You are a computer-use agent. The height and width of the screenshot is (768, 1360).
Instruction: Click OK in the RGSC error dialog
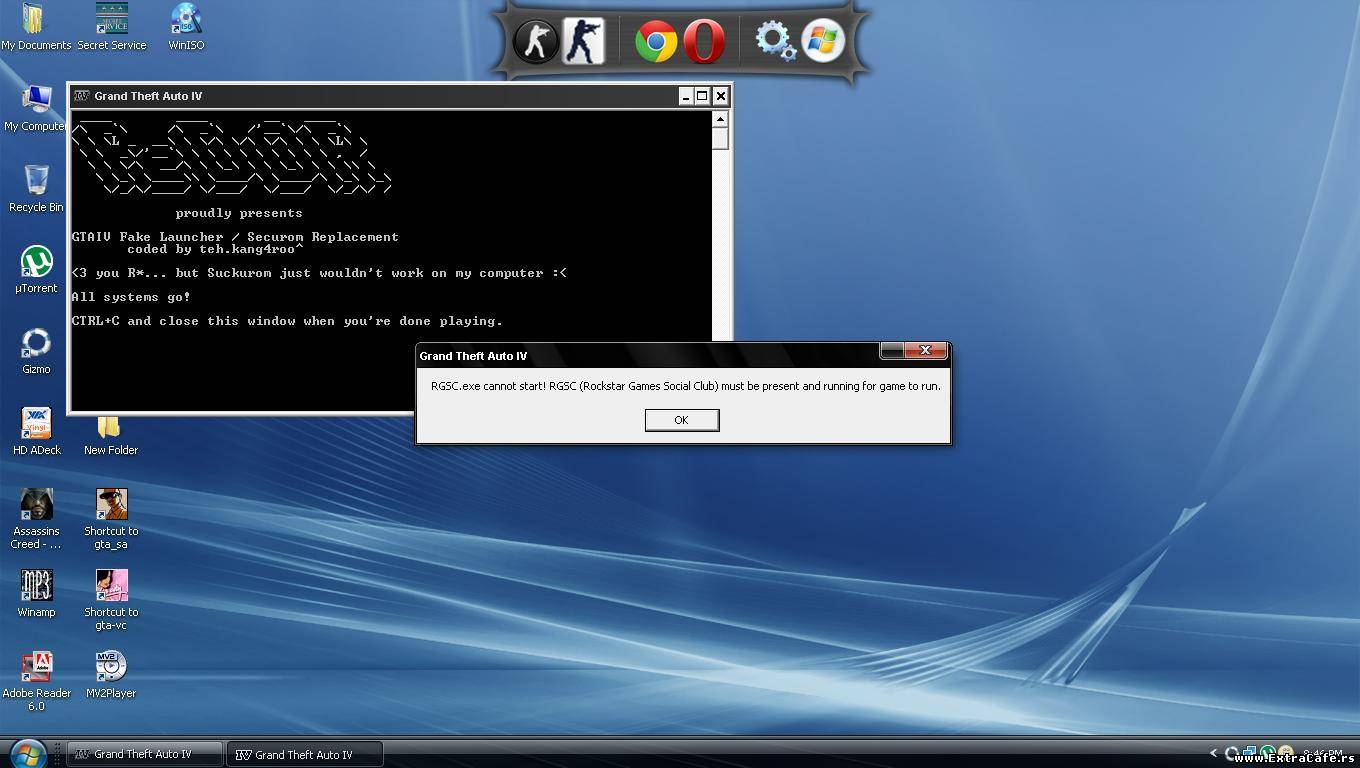tap(682, 420)
